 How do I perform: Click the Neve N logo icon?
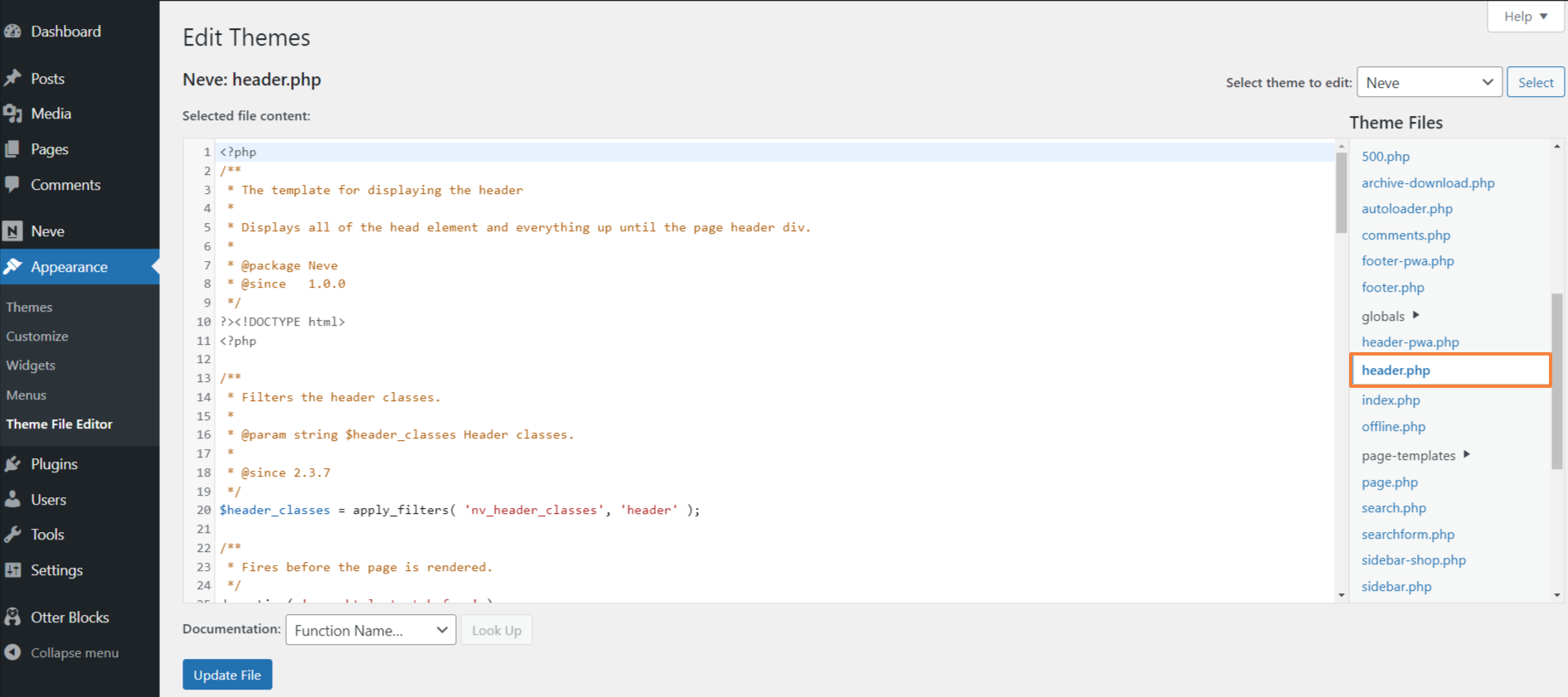(12, 231)
